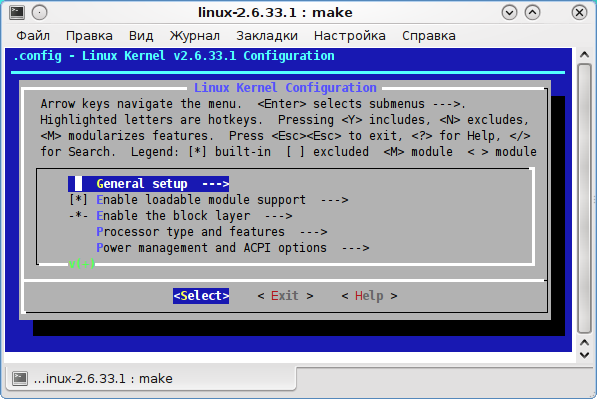
Task: Open the Файл menu
Action: (x=33, y=36)
